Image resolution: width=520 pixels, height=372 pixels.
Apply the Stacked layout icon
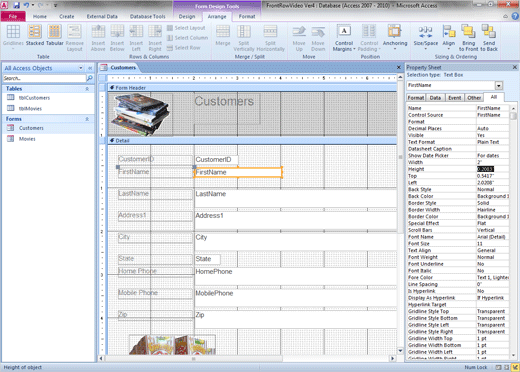[35, 32]
